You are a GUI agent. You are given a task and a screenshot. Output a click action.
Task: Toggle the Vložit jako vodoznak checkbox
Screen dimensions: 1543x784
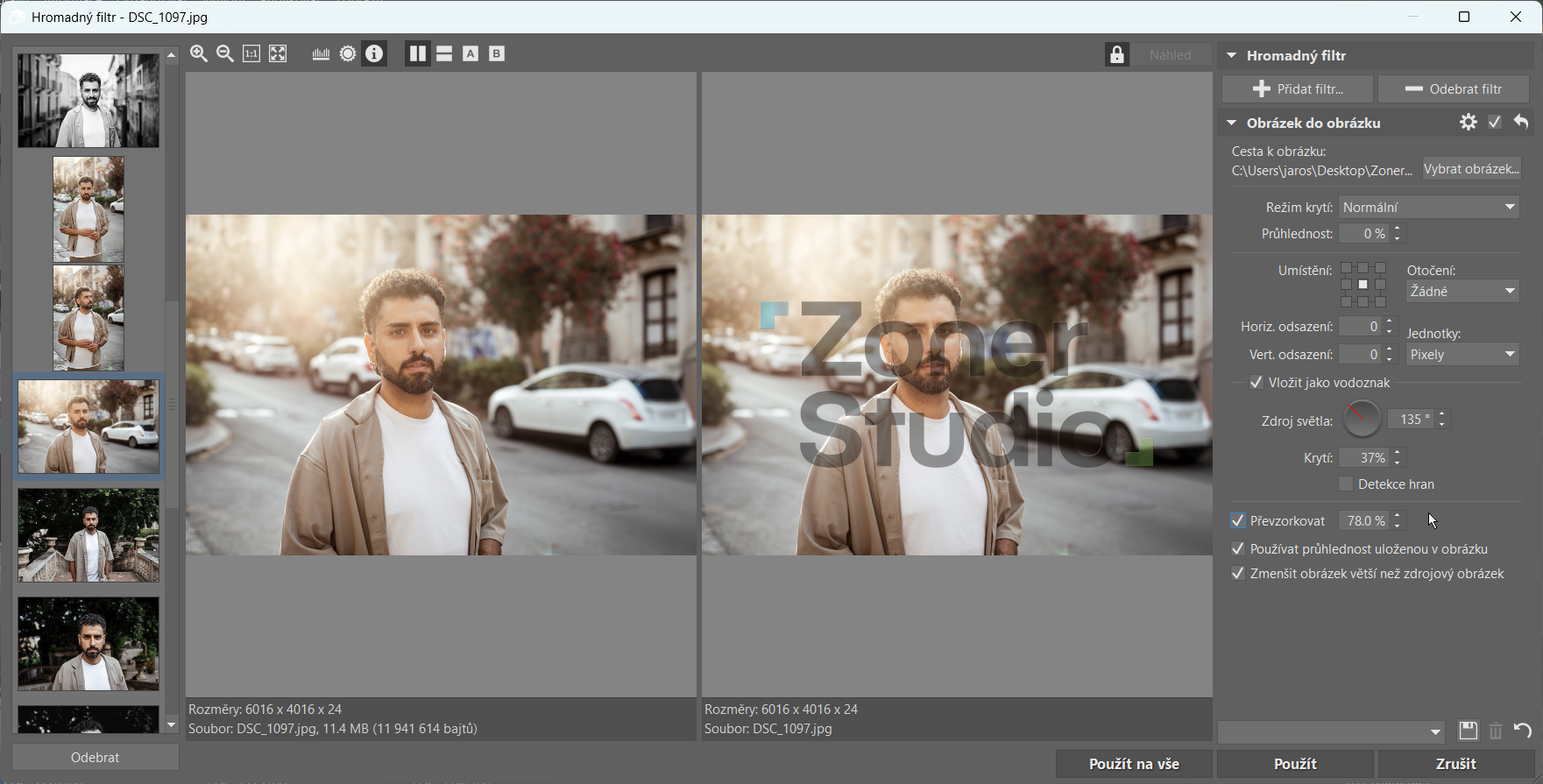tap(1256, 383)
